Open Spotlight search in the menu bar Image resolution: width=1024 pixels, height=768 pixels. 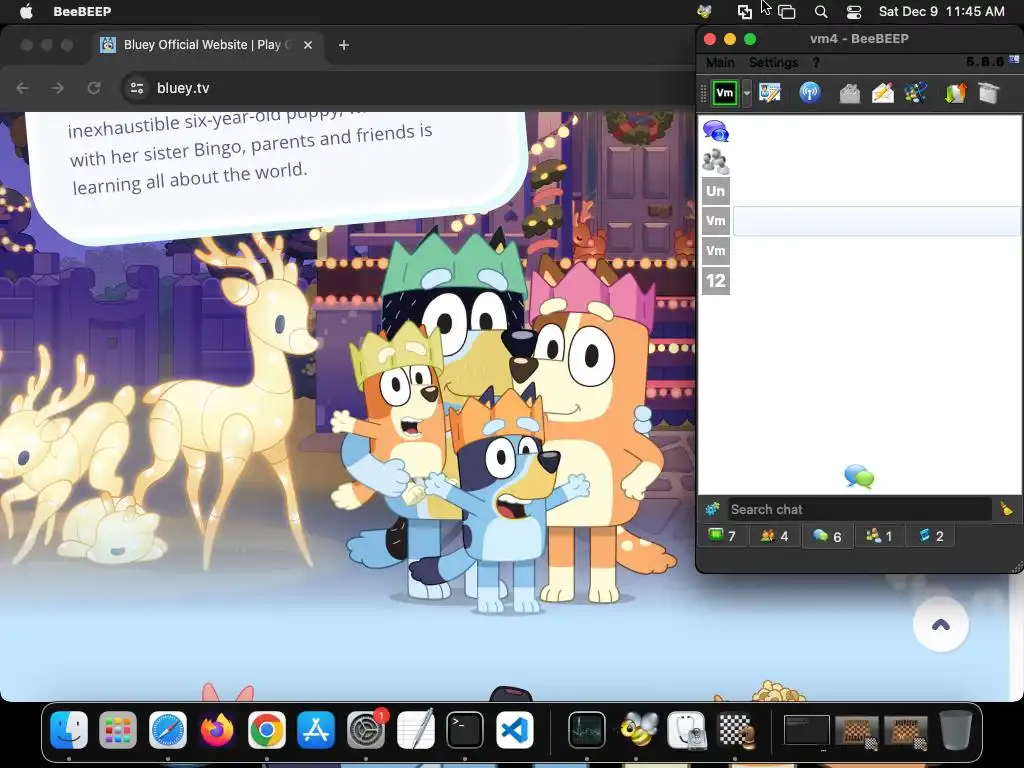click(821, 12)
